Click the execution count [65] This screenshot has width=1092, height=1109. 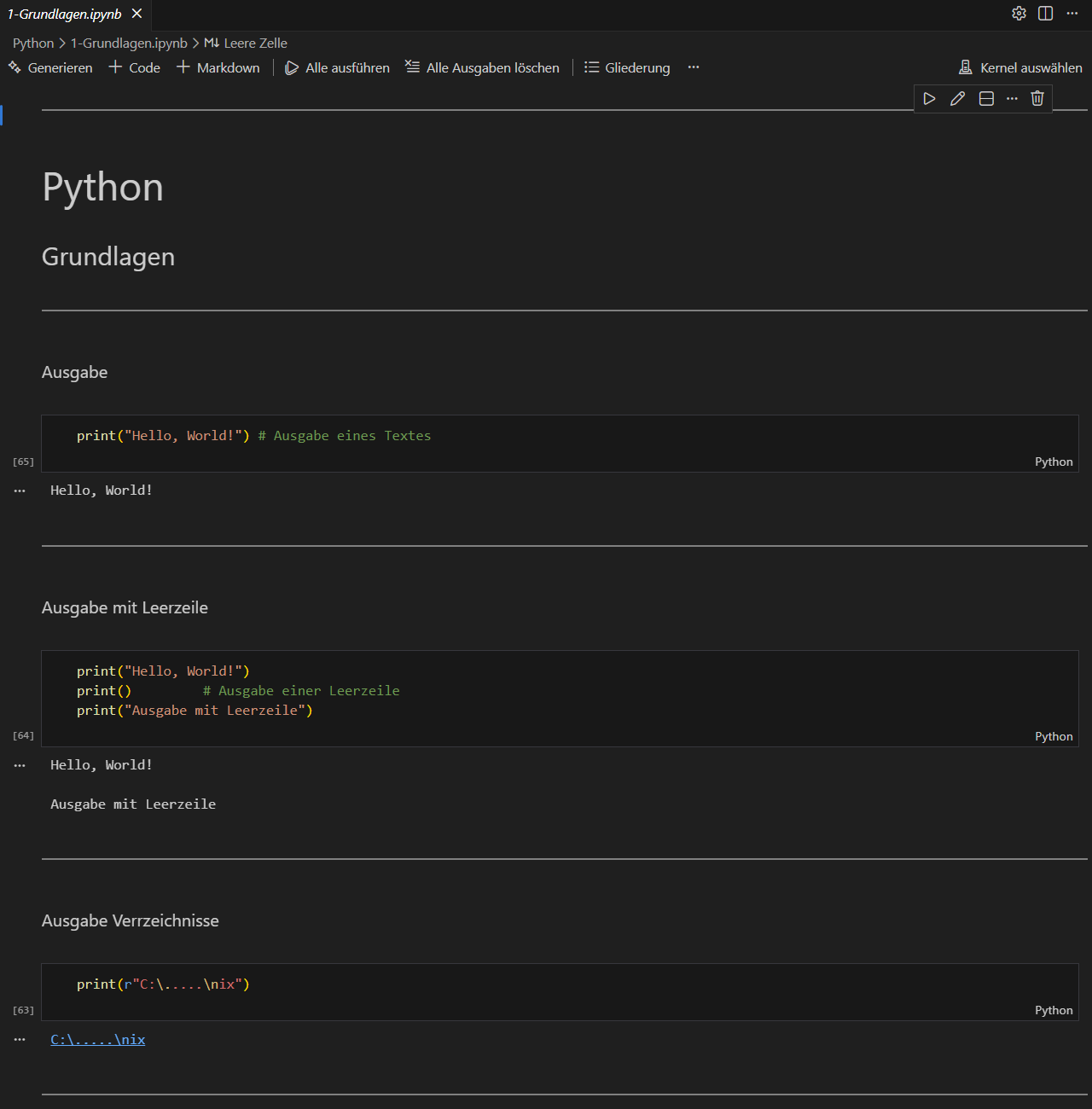coord(23,462)
